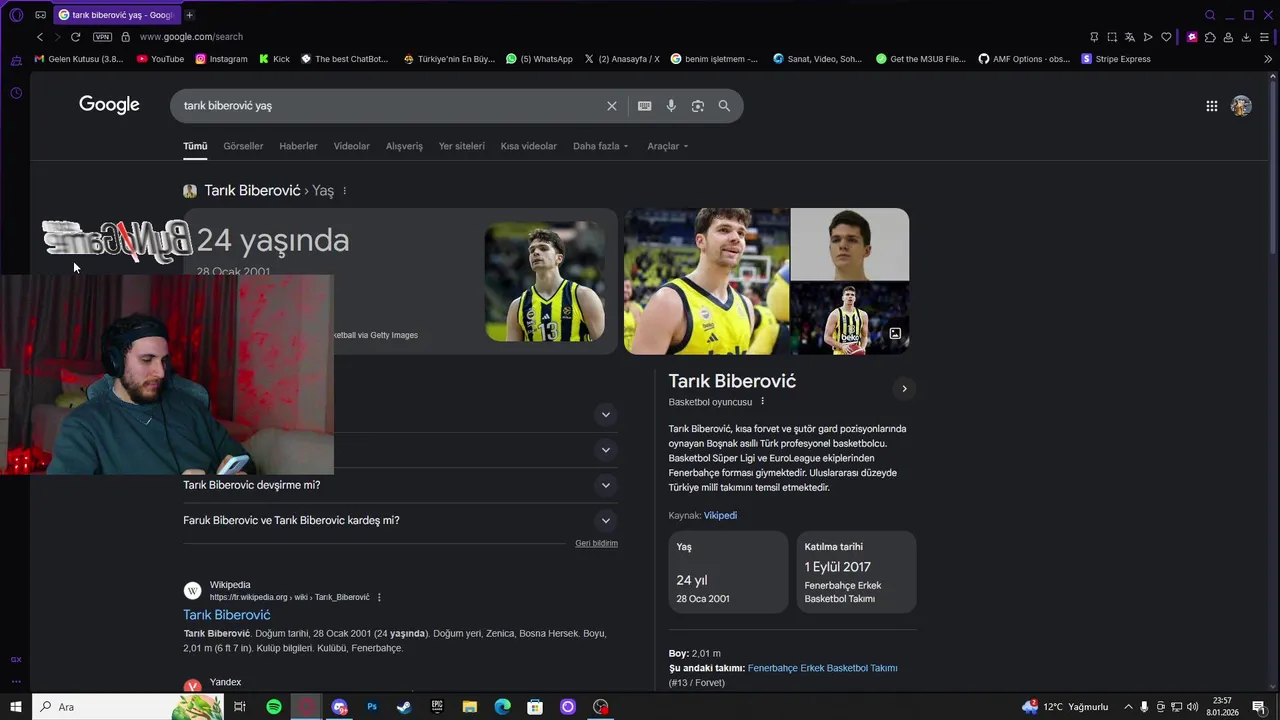Open options dots beside Basketbol oyuncusu
This screenshot has width=1280, height=720.
coord(762,402)
